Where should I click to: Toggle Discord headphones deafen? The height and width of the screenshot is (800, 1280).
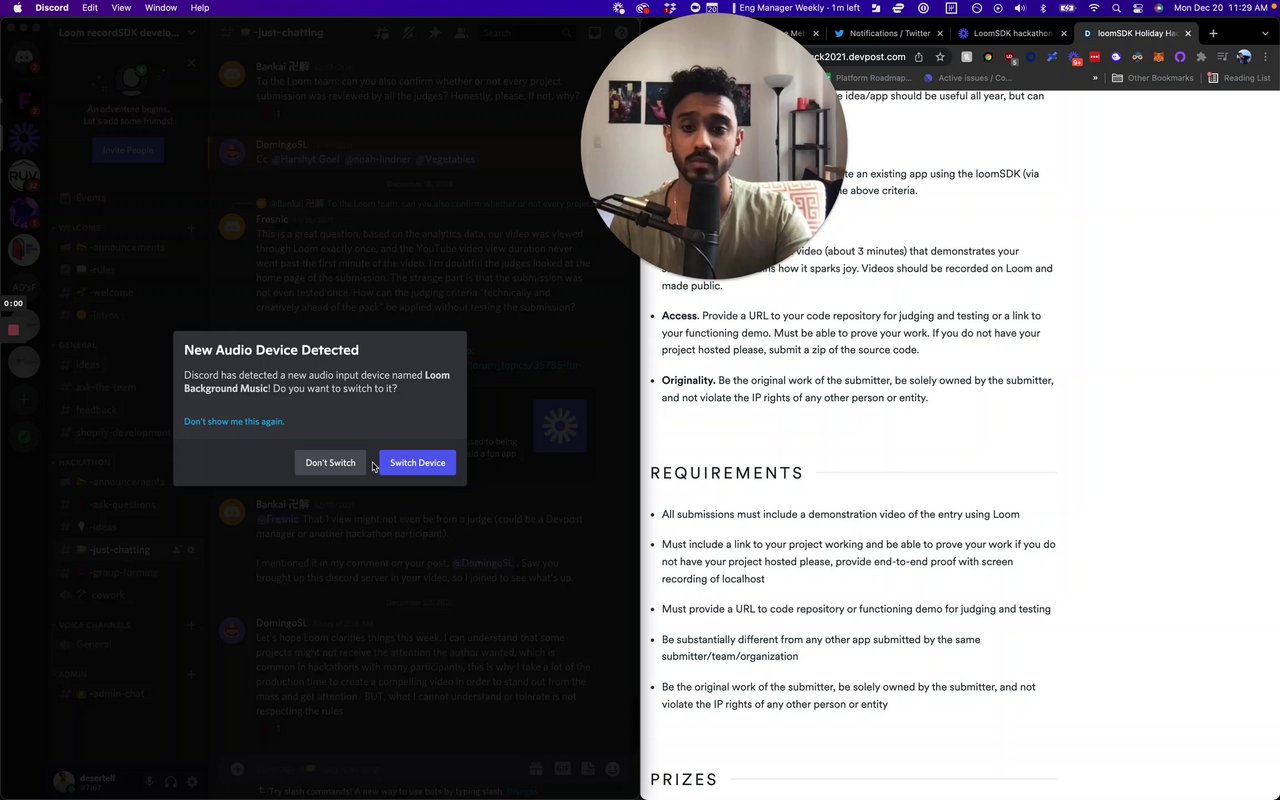point(171,782)
